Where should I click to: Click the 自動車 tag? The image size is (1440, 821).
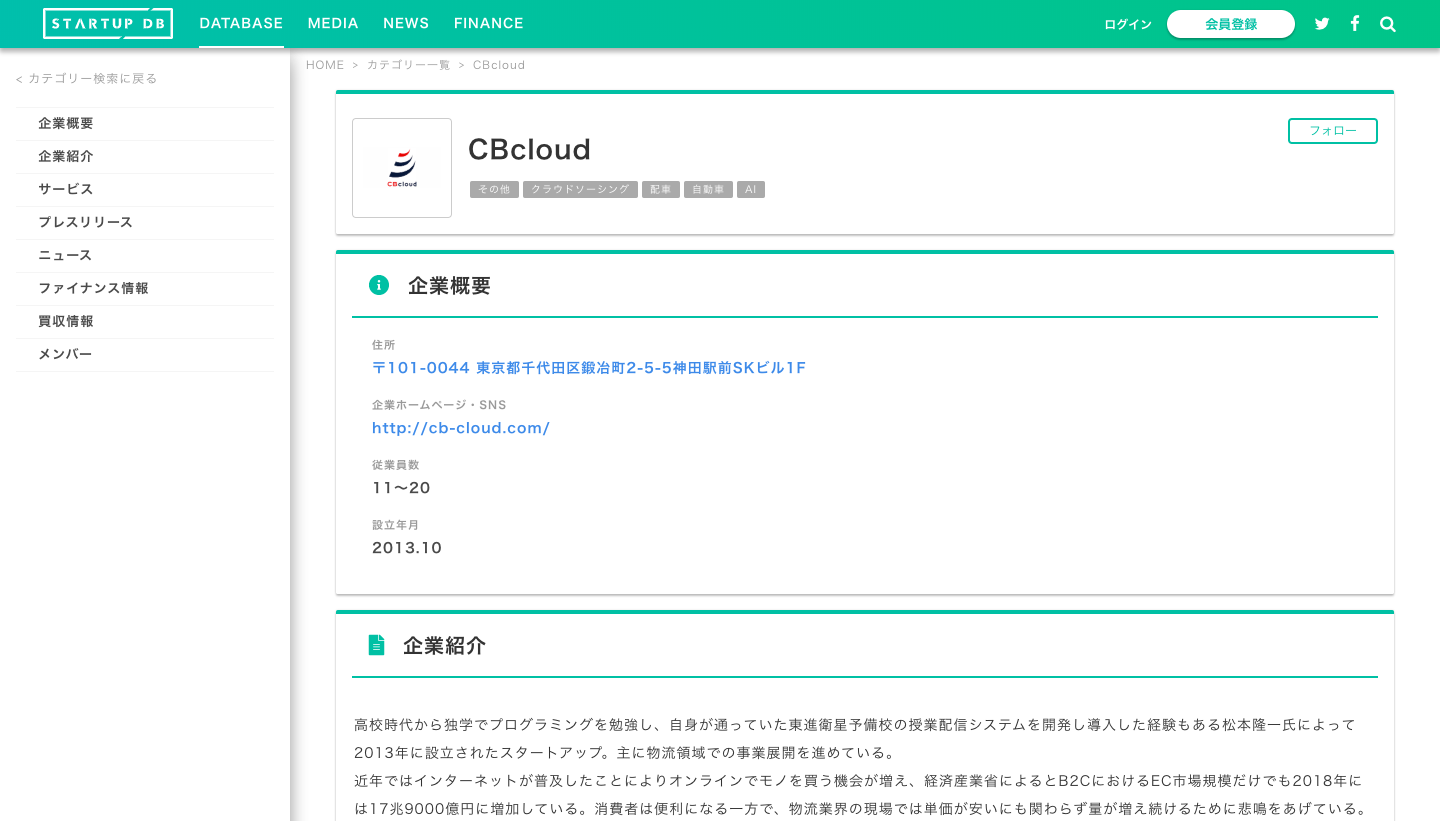pos(709,189)
